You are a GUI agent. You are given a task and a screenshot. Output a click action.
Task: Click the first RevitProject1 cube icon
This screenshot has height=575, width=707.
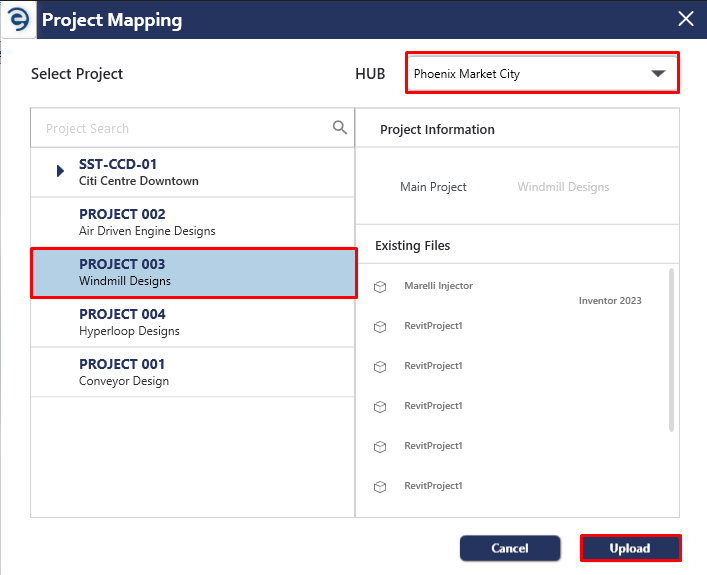point(380,327)
